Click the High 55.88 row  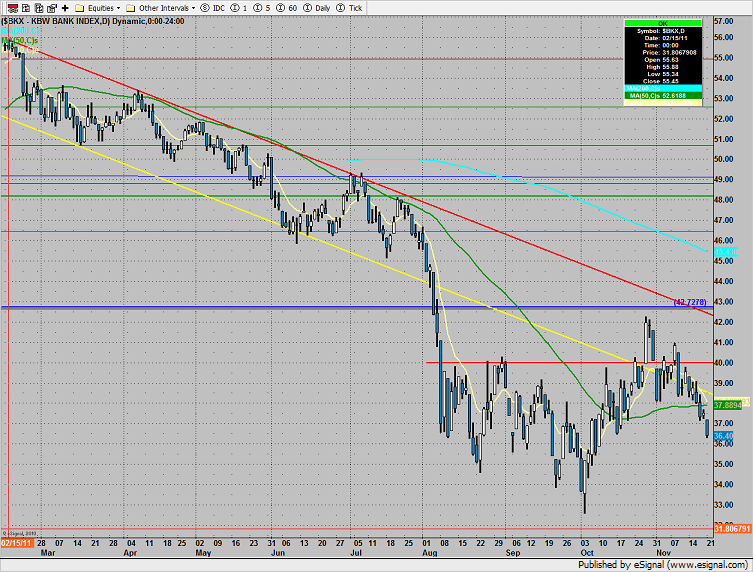tap(663, 67)
